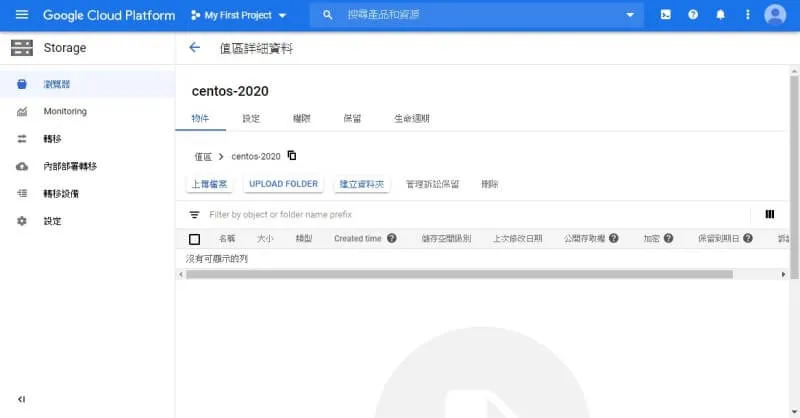Open the My First Project selector
This screenshot has height=418, width=800.
coord(238,15)
